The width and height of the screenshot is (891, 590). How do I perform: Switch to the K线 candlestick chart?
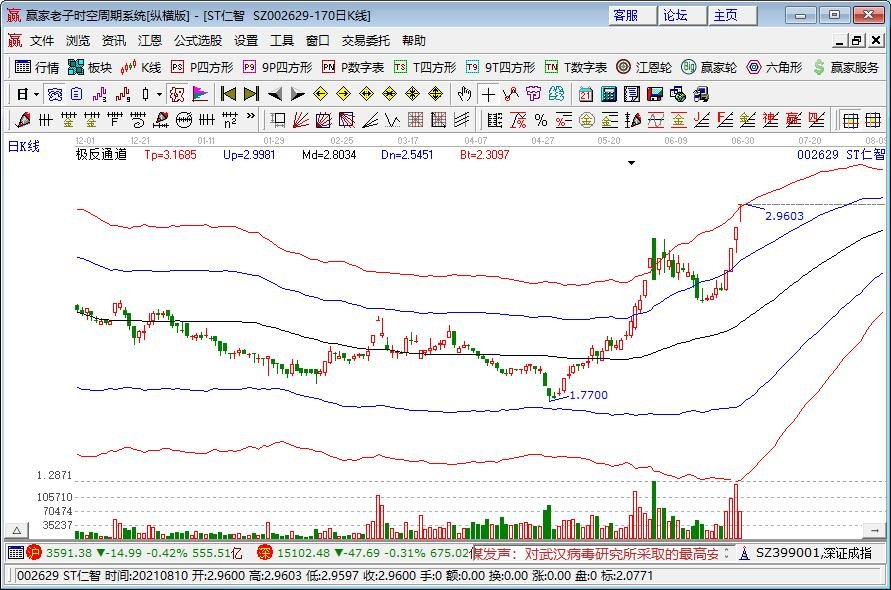pos(141,67)
